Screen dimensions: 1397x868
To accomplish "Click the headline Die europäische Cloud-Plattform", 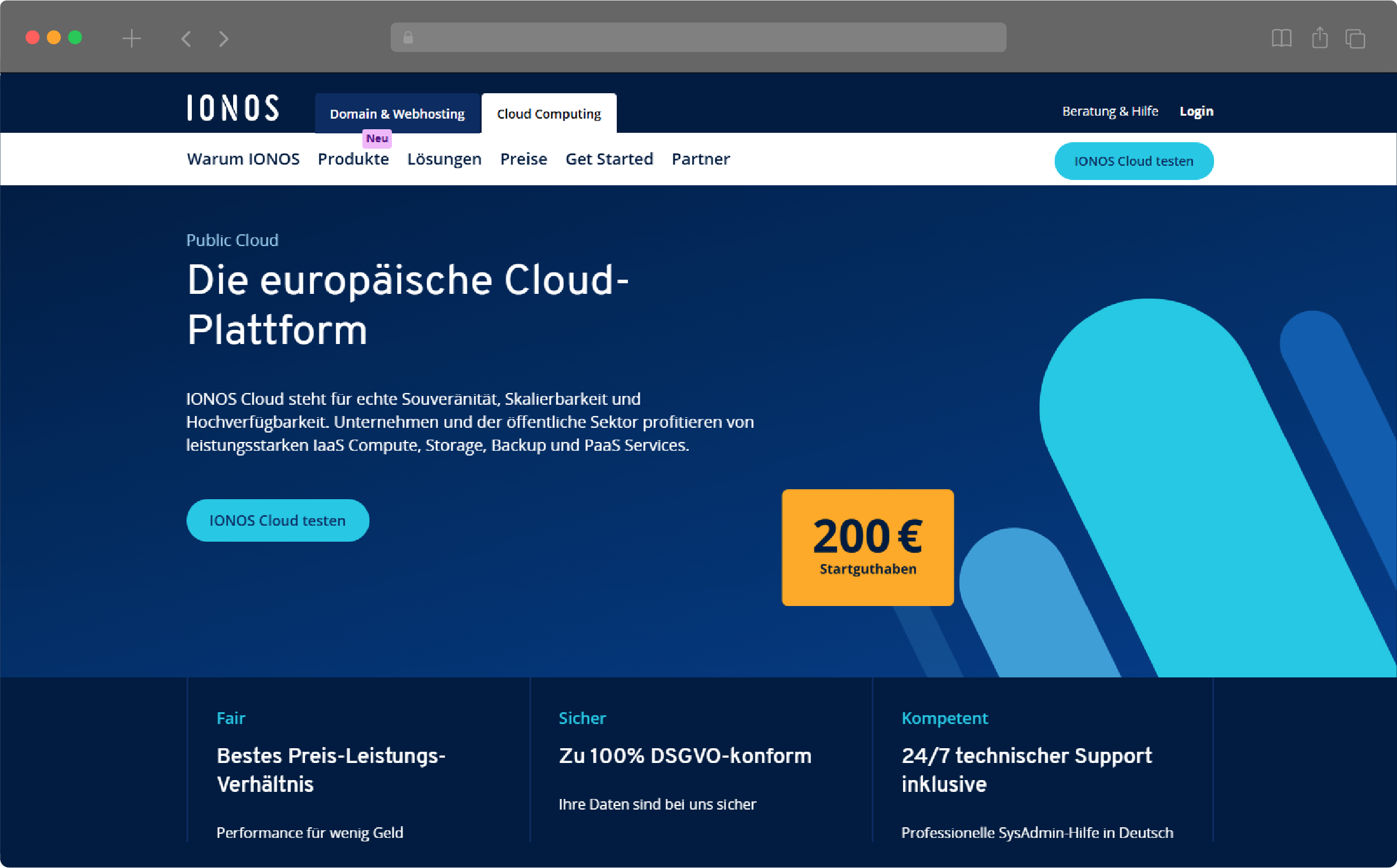I will click(x=408, y=304).
